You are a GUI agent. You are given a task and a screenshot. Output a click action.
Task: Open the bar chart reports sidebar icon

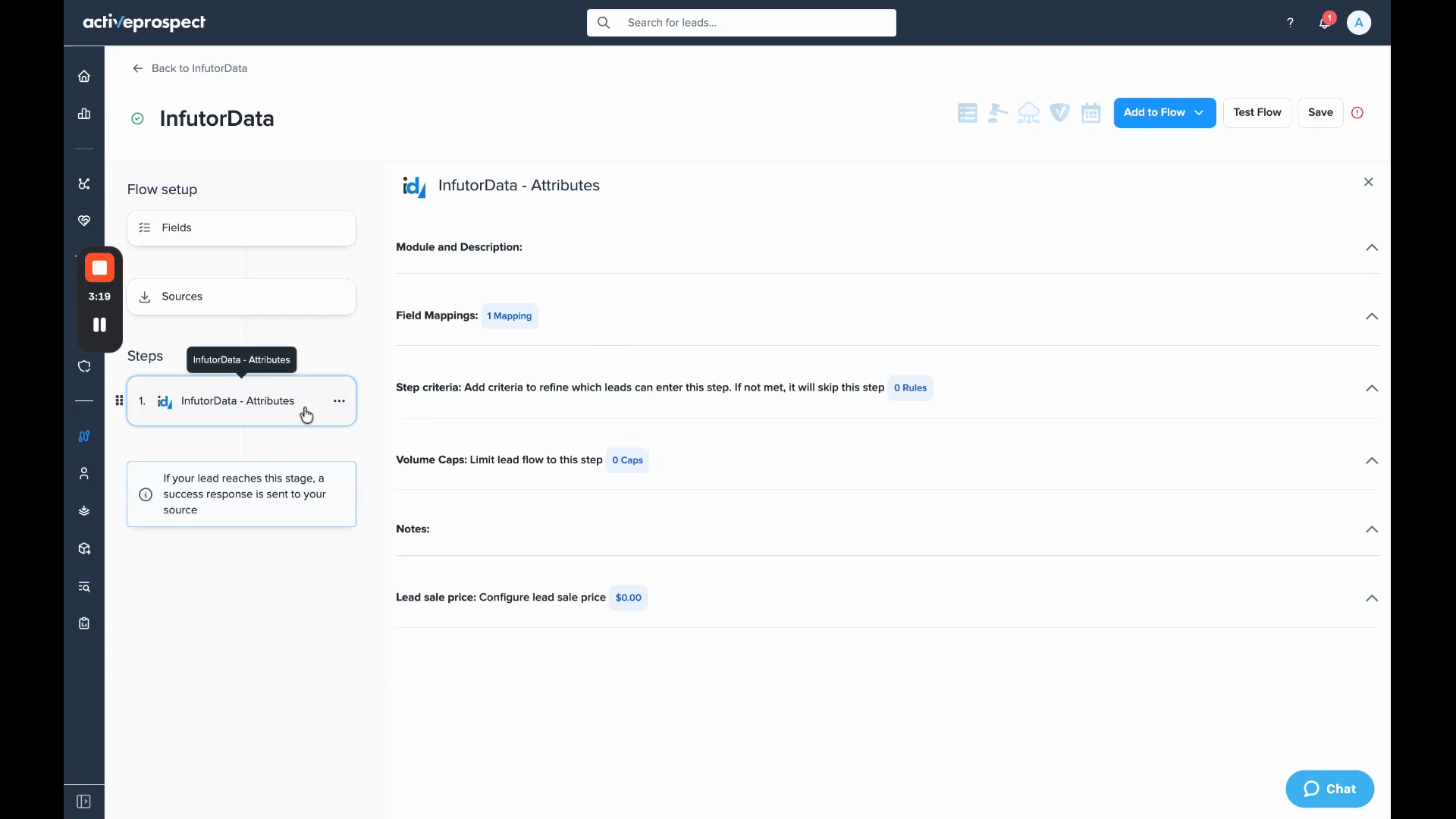[84, 114]
